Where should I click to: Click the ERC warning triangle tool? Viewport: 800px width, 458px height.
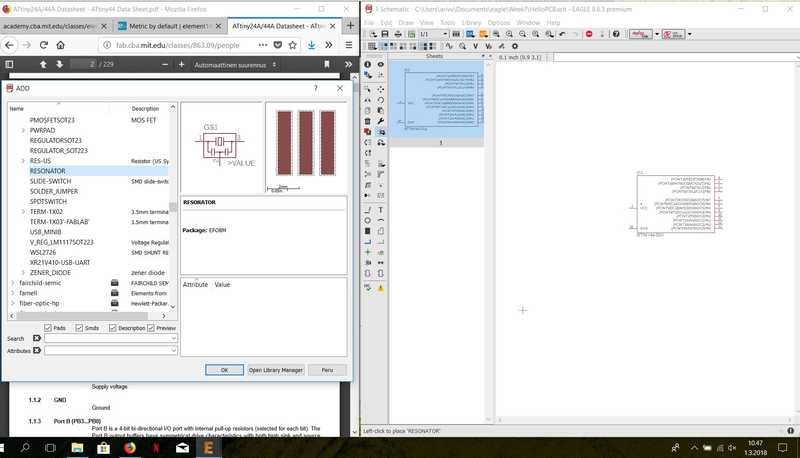[381, 288]
